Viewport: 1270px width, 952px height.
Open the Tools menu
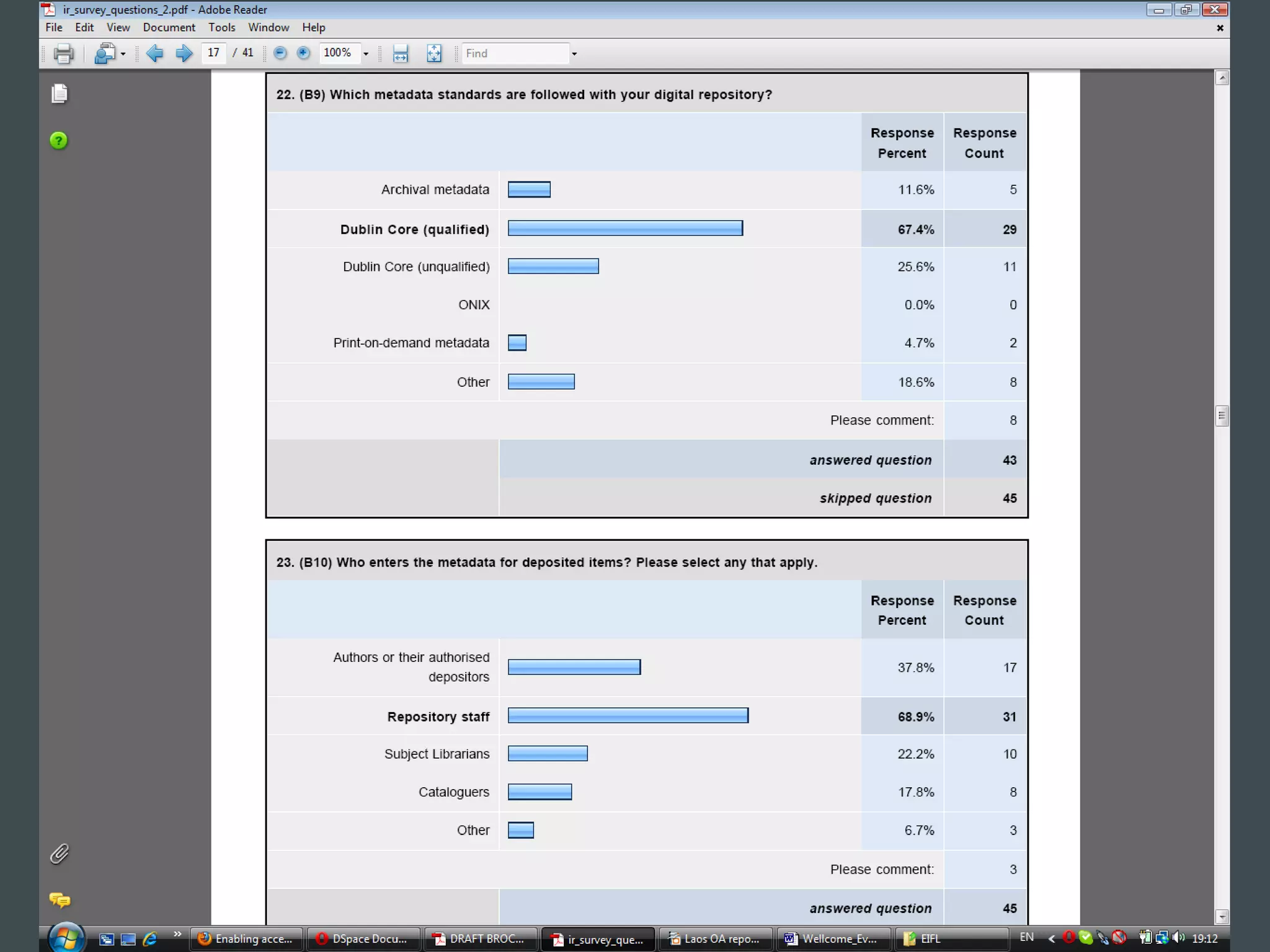[x=221, y=27]
